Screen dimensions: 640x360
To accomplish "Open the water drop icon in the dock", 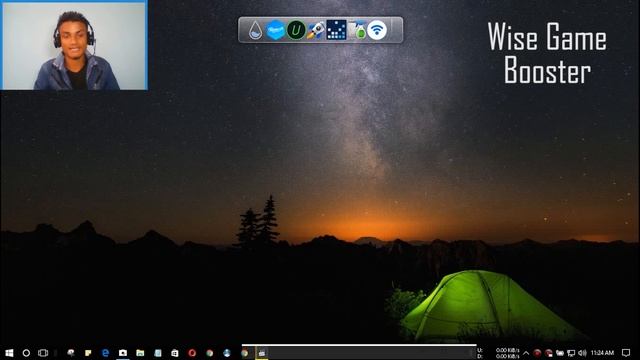I will pyautogui.click(x=256, y=30).
